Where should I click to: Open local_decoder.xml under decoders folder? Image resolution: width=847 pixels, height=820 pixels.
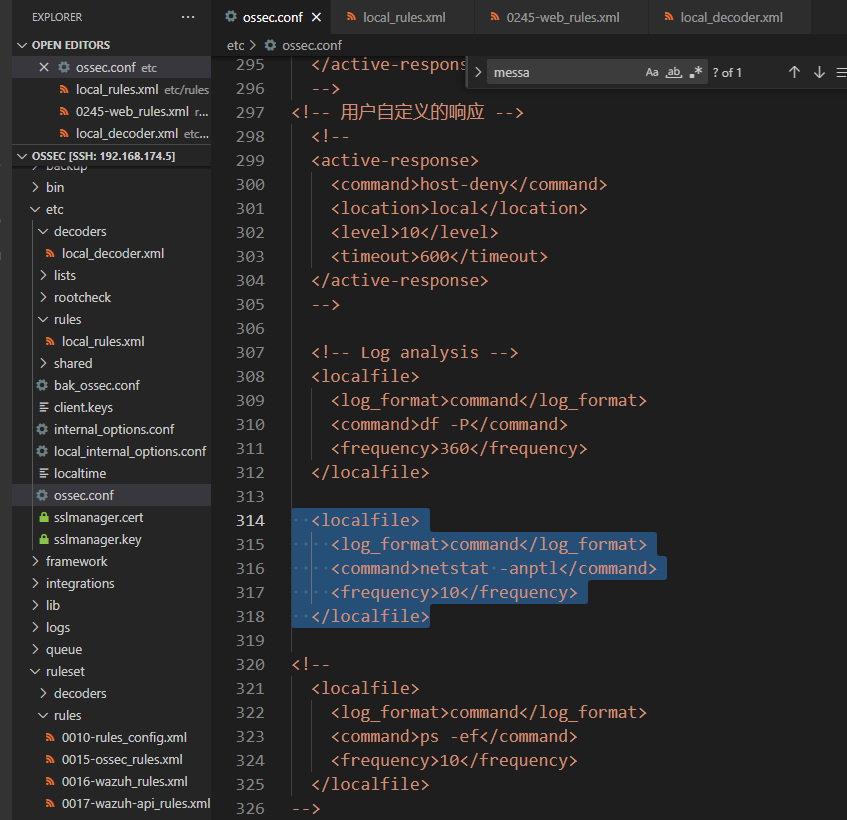111,254
